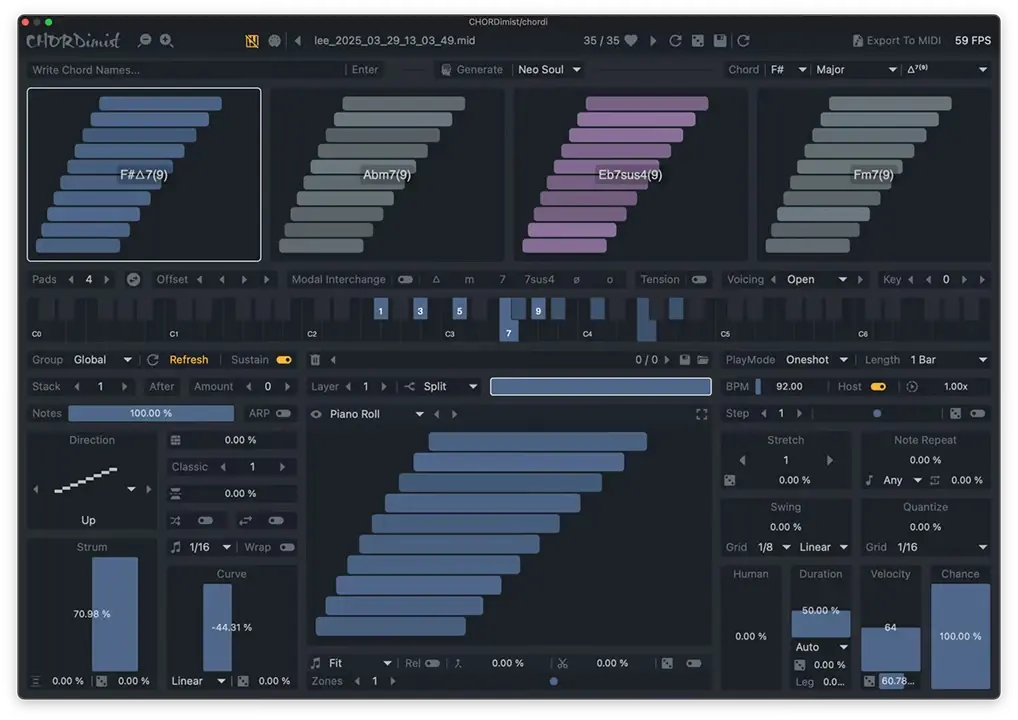
Task: Click the fullscreen expand icon of the Piano Roll
Action: 702,414
